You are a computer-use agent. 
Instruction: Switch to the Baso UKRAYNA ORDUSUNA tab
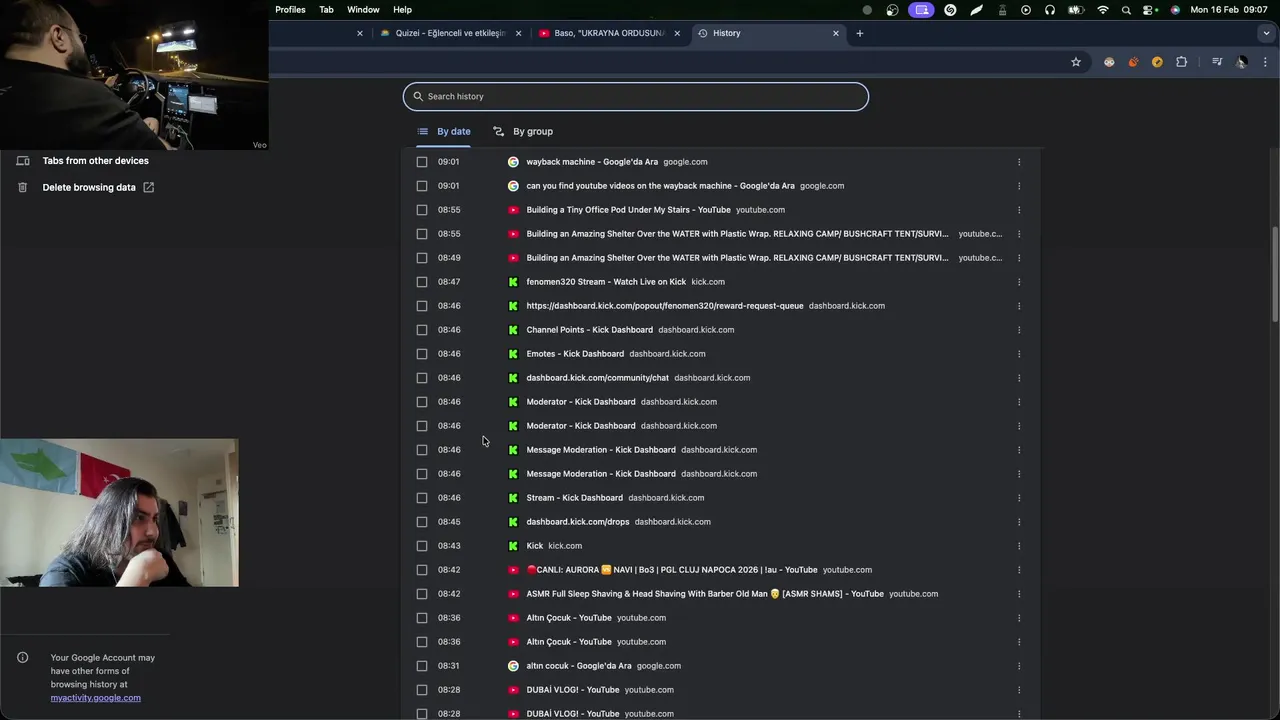(609, 33)
